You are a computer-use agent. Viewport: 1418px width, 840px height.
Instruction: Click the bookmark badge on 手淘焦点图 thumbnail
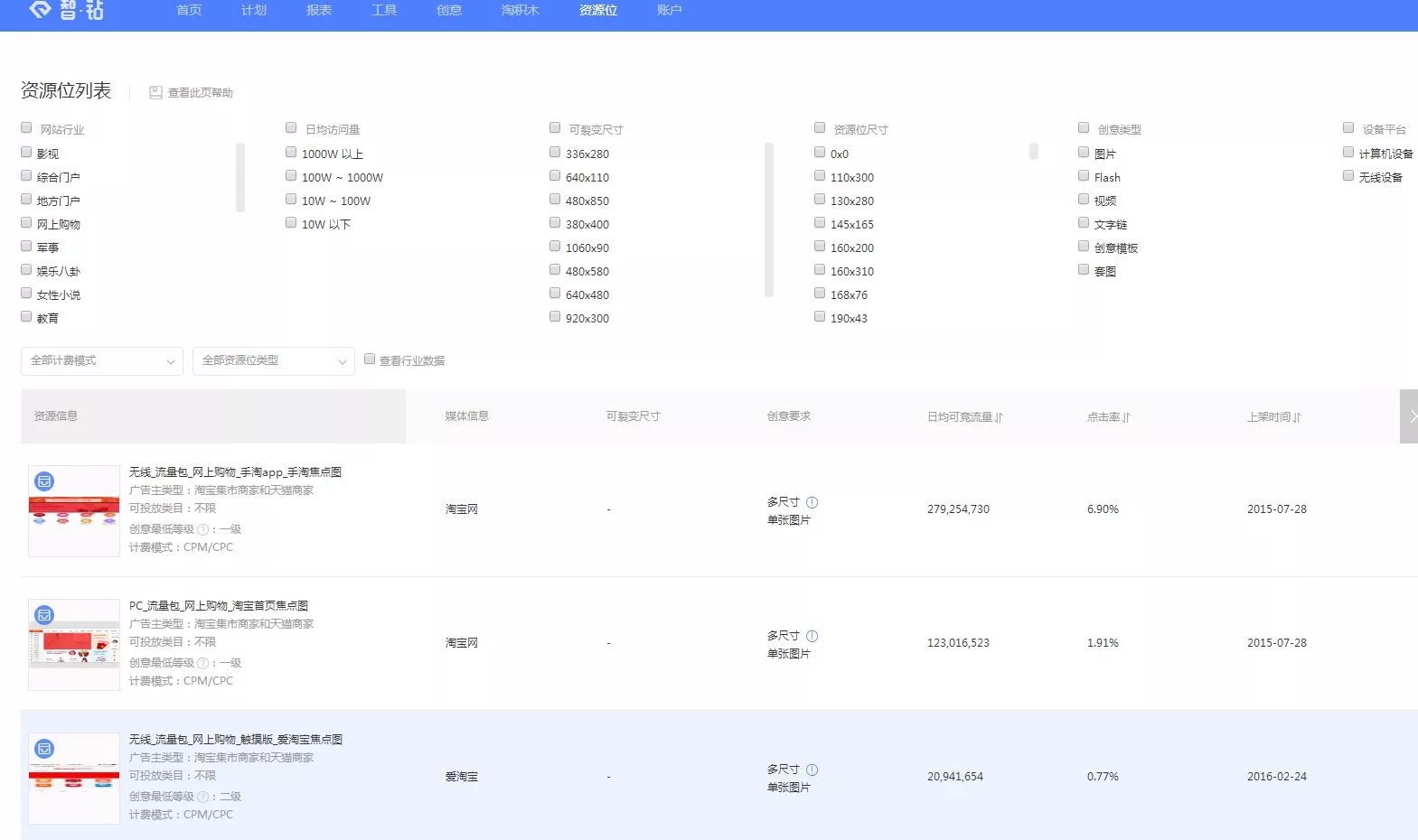44,481
